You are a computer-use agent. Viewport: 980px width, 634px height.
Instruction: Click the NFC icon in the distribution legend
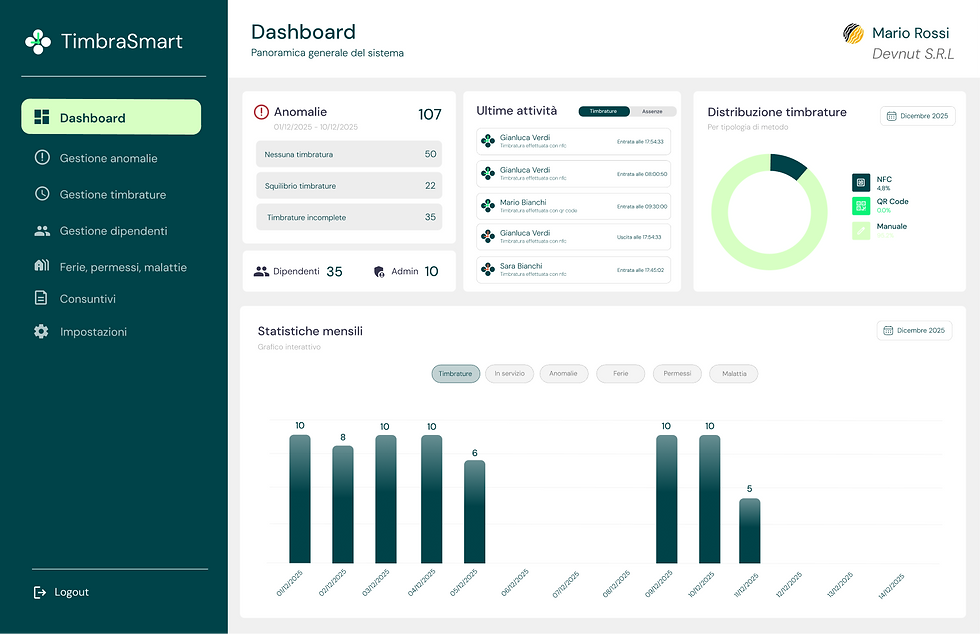point(861,185)
